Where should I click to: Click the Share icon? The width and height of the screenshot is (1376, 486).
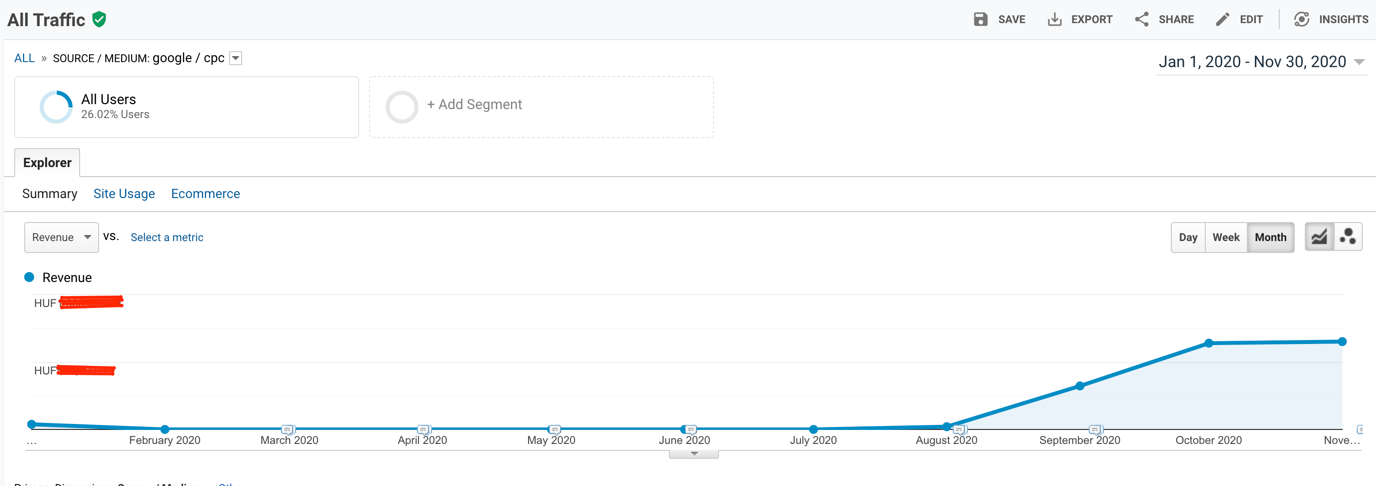coord(1141,19)
